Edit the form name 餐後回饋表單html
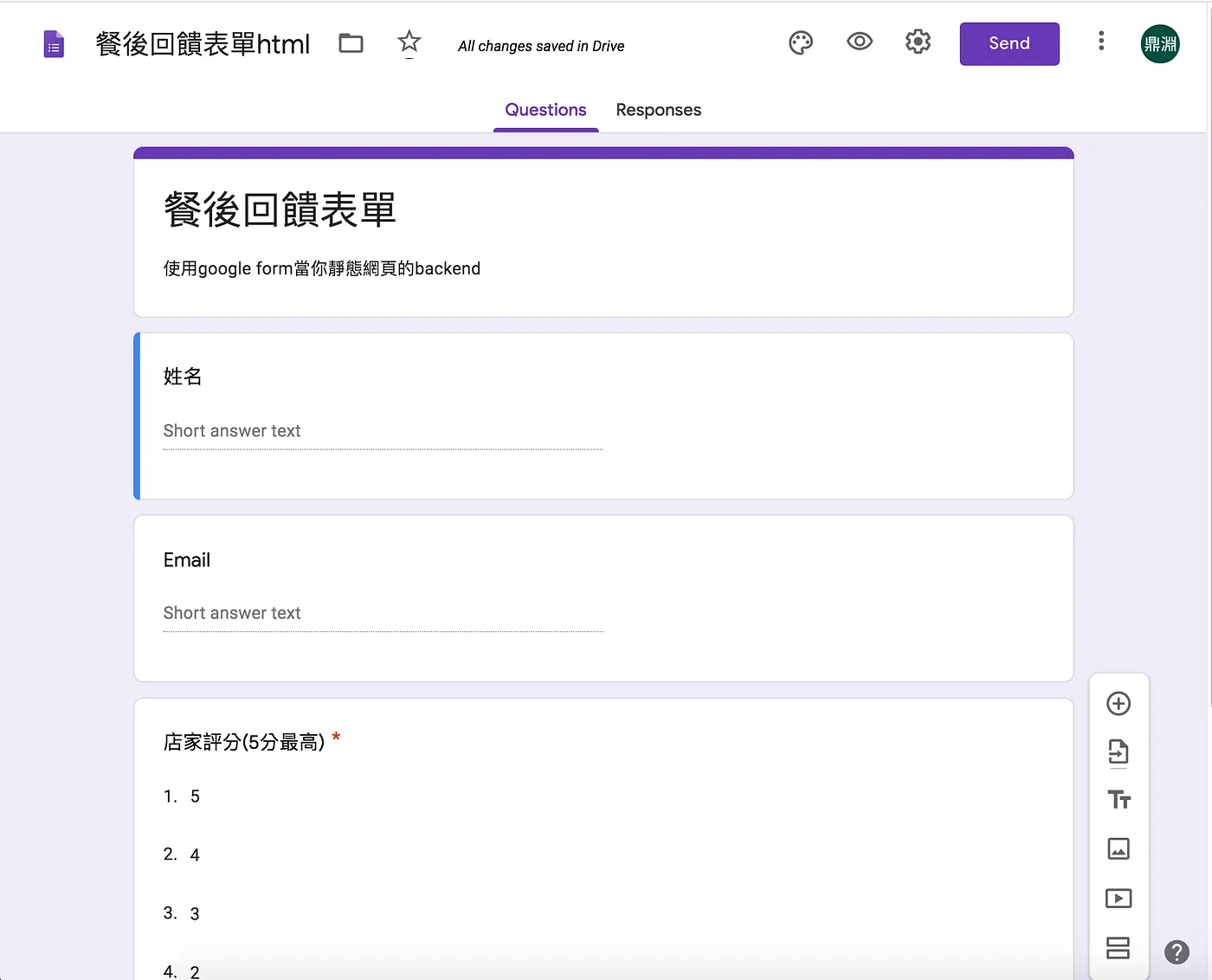The width and height of the screenshot is (1212, 980). coord(203,44)
